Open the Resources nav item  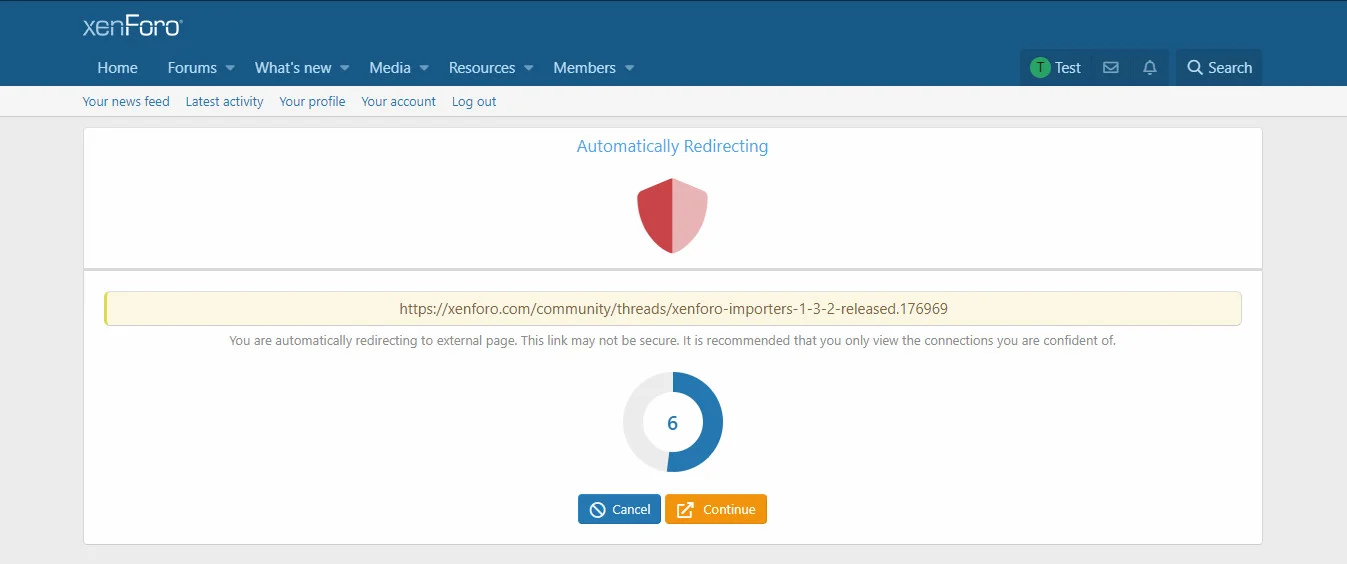(482, 68)
